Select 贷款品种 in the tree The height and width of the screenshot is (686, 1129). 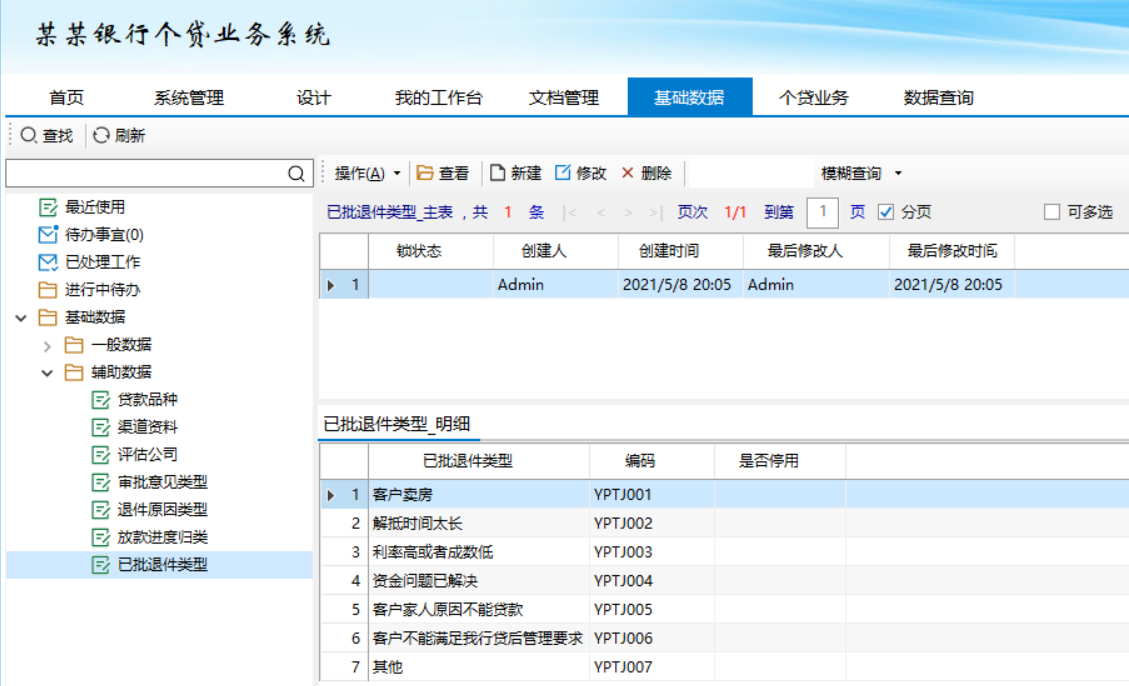[147, 400]
